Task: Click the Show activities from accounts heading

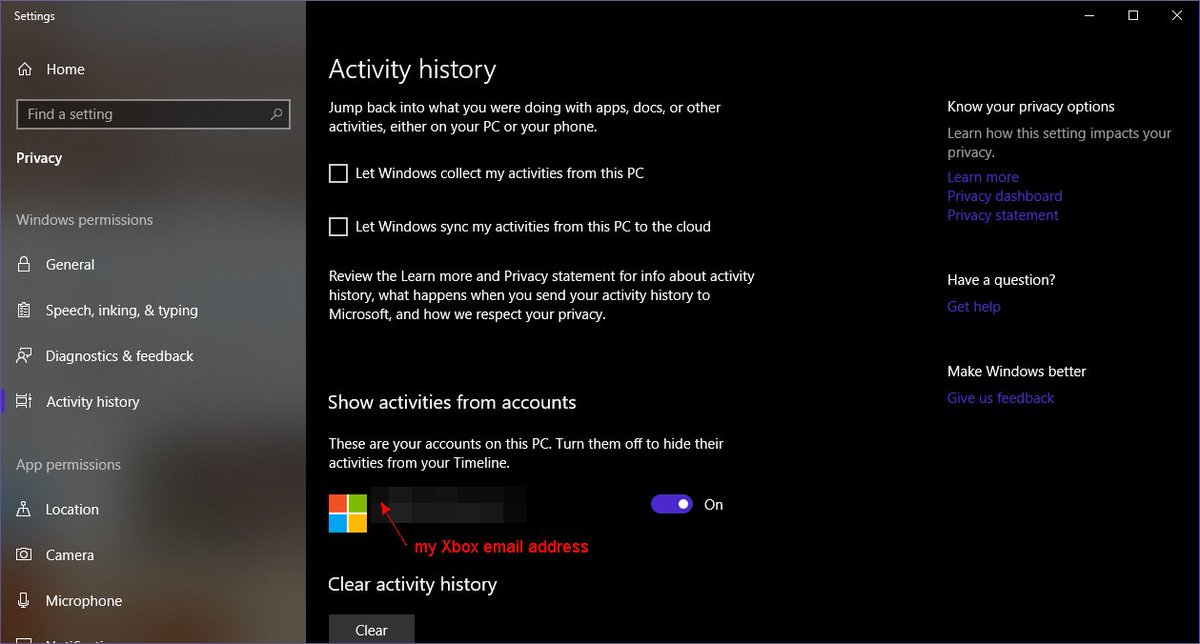Action: [452, 402]
